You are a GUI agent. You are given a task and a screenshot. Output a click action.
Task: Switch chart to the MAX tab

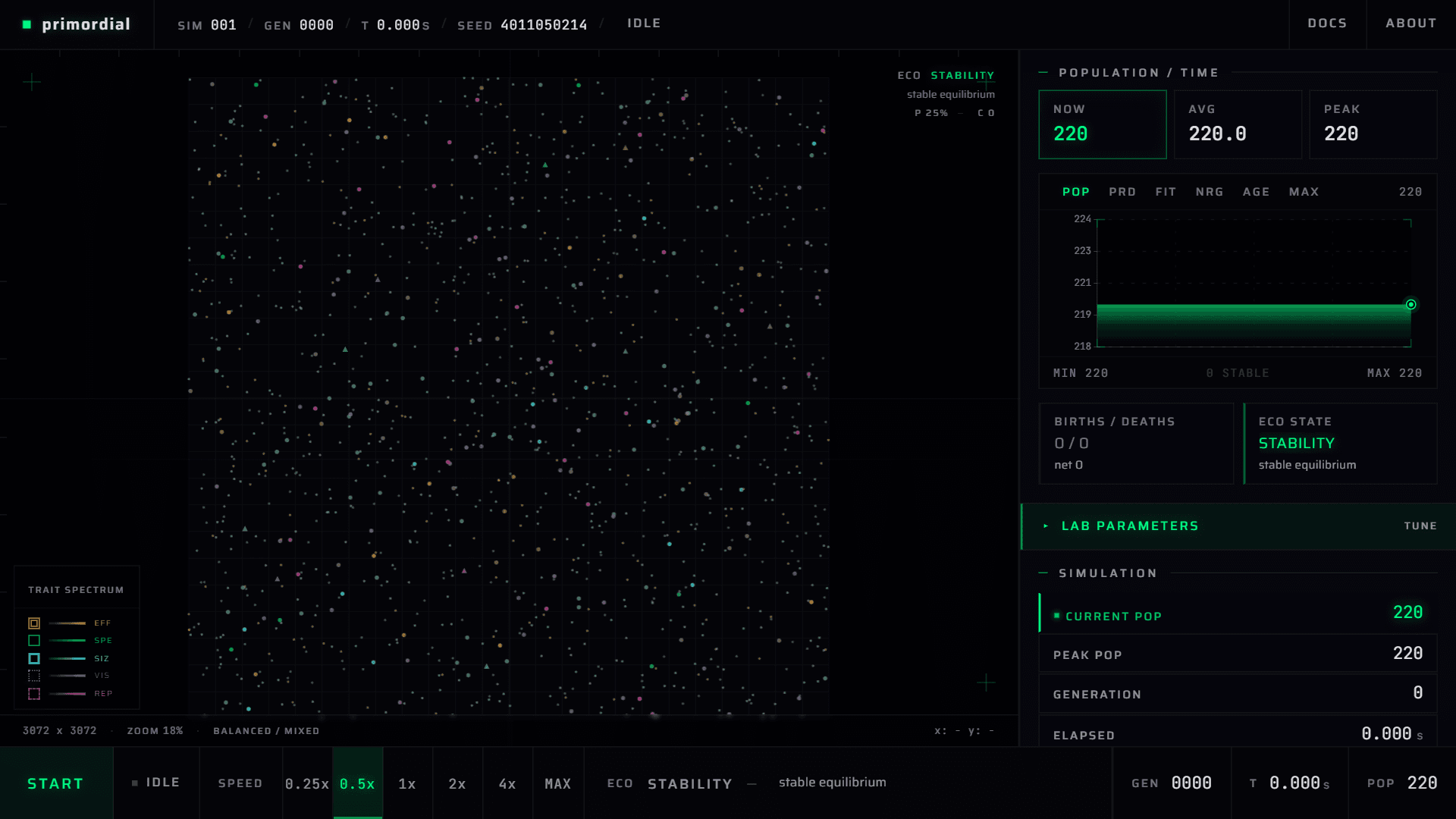[1304, 192]
